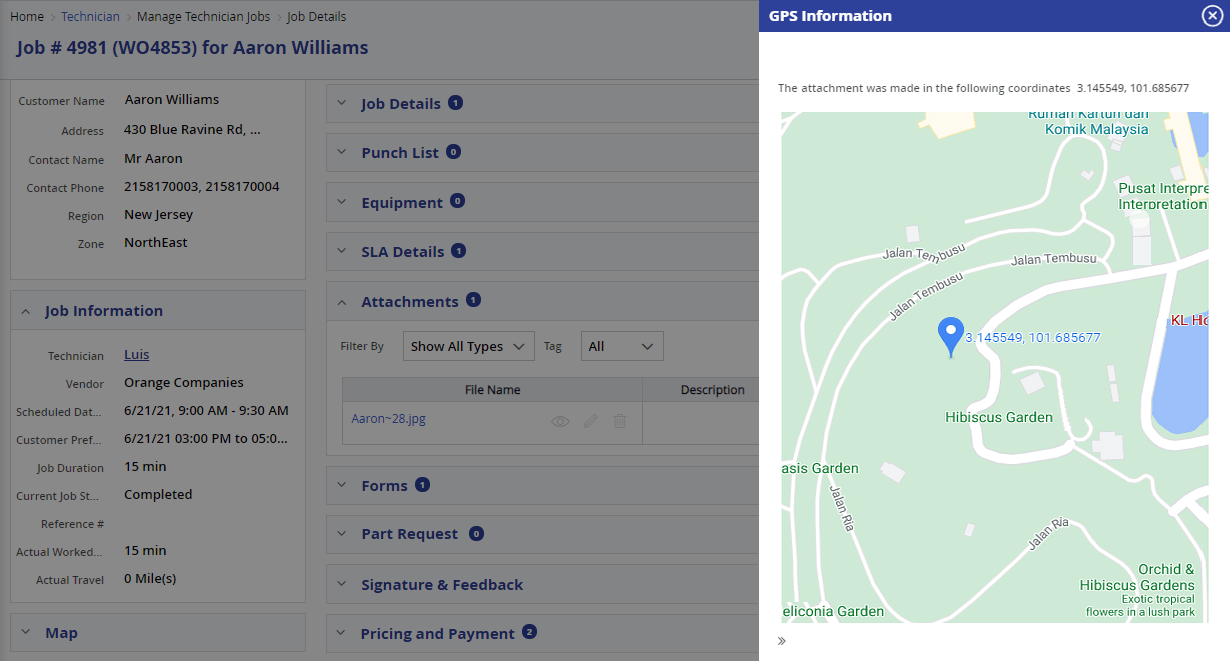The width and height of the screenshot is (1230, 661).
Task: Expand the Forms section
Action: coord(384,485)
